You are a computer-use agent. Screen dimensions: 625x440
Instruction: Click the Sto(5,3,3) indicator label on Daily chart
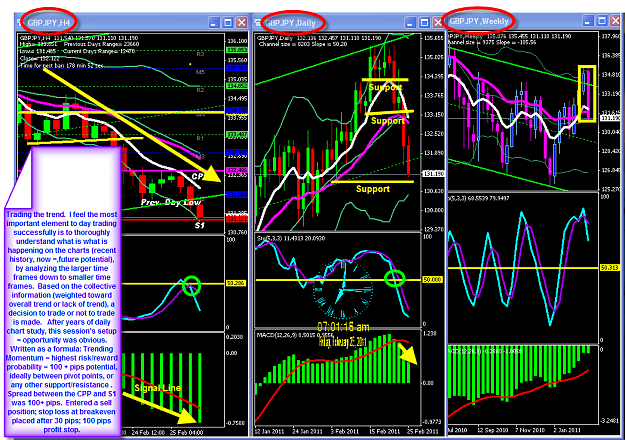[291, 238]
